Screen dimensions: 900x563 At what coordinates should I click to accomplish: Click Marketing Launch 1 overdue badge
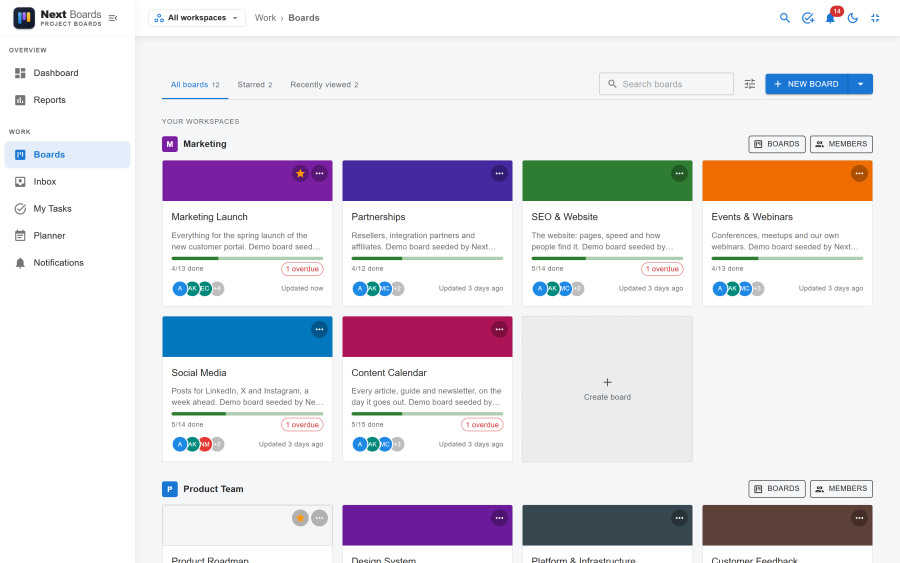[x=302, y=269]
